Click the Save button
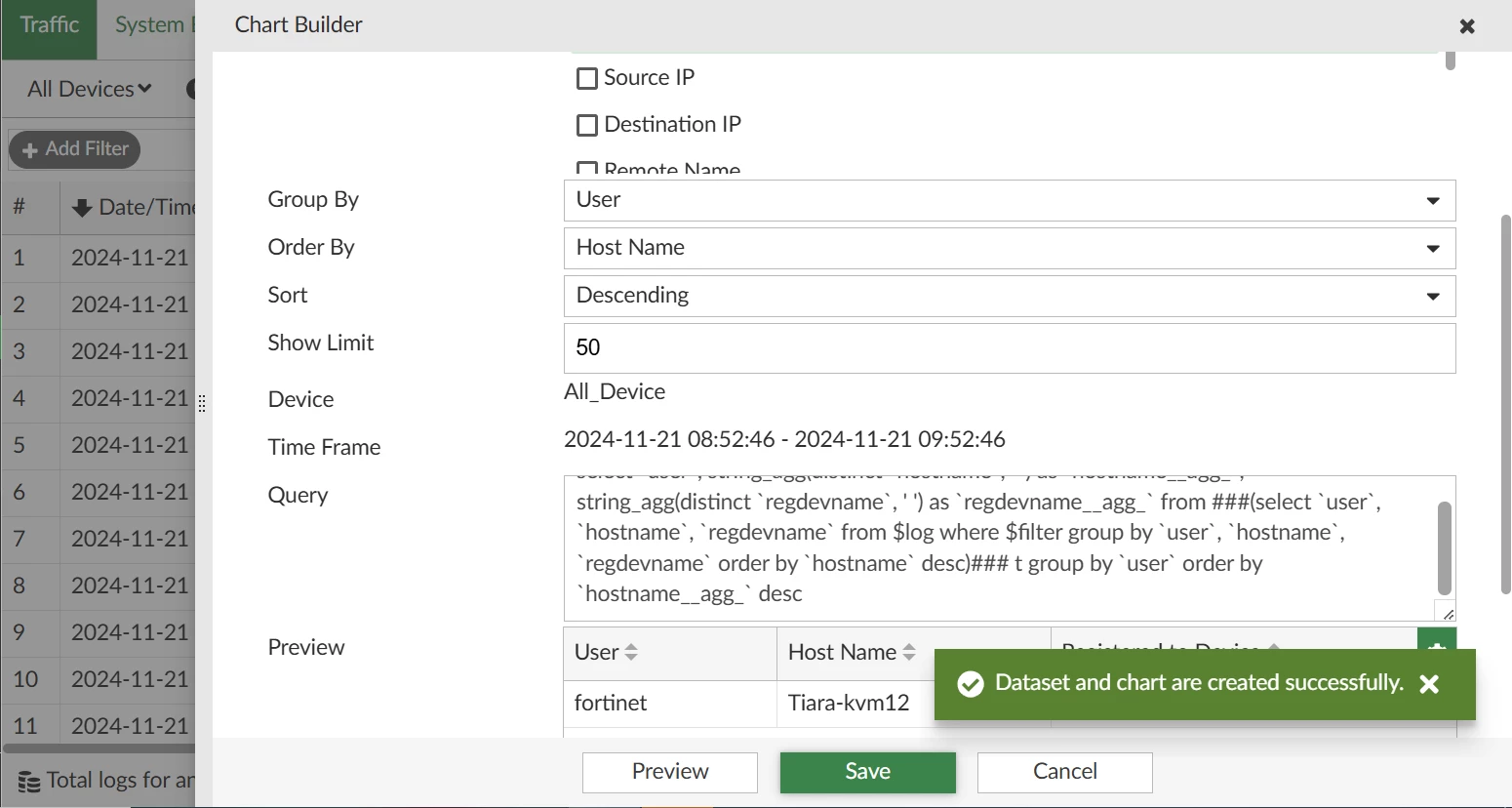This screenshot has width=1512, height=808. tap(868, 772)
